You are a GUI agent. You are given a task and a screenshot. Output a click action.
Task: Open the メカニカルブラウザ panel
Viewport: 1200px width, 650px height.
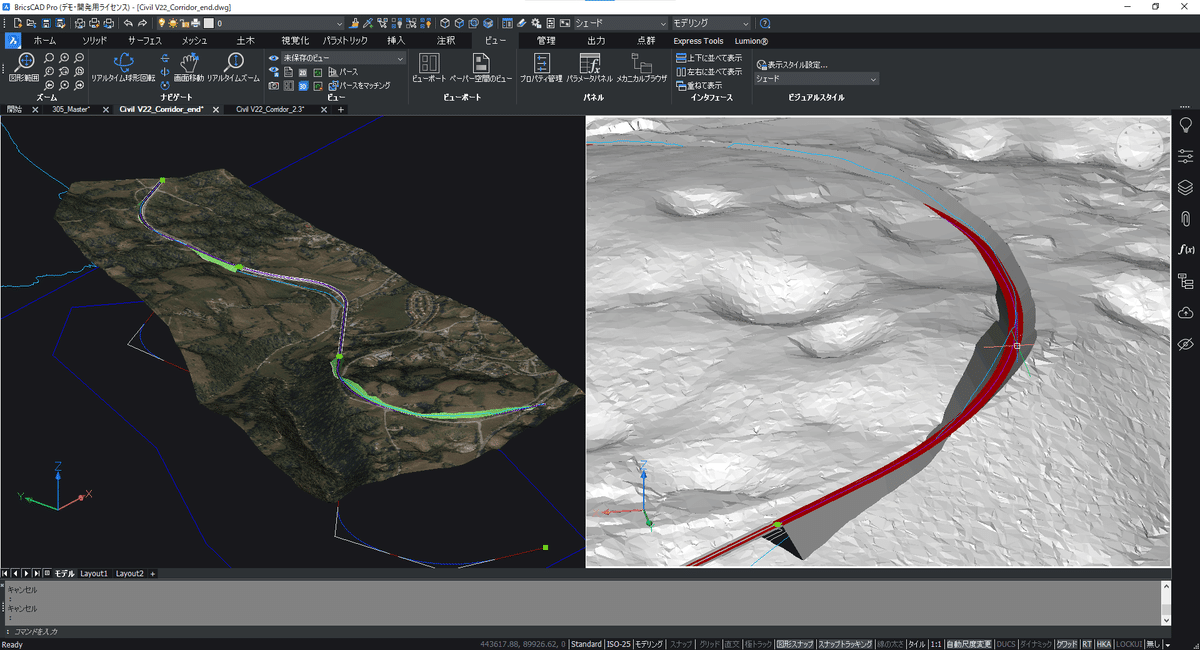pyautogui.click(x=641, y=65)
